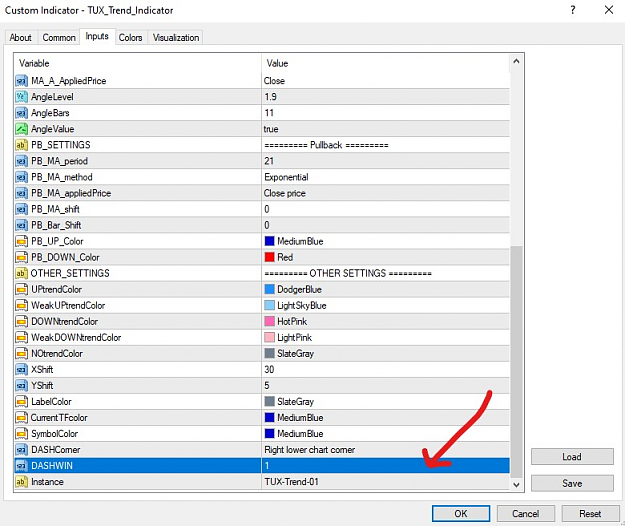Click the PB_MA_shift icon
Image resolution: width=625 pixels, height=526 pixels.
tap(22, 209)
